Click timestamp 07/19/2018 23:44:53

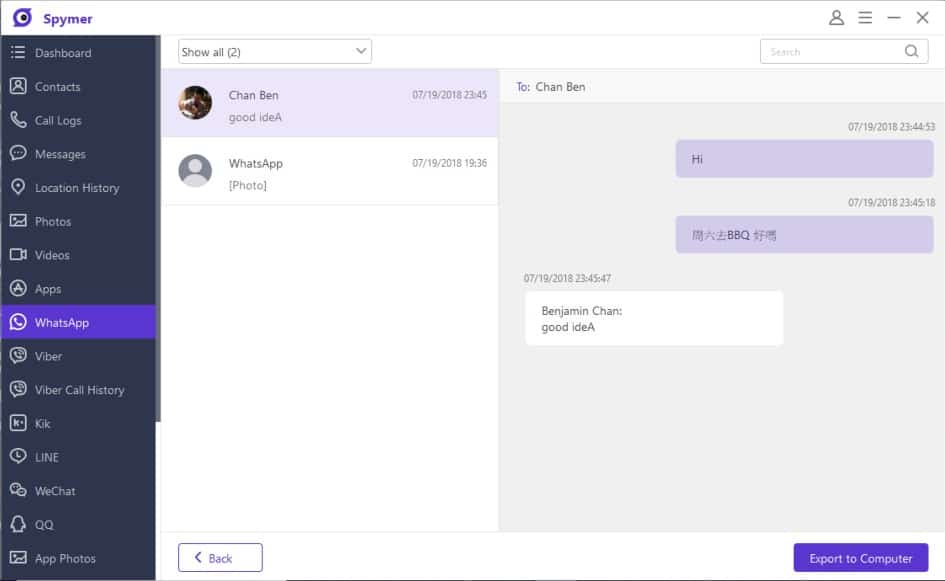[891, 127]
